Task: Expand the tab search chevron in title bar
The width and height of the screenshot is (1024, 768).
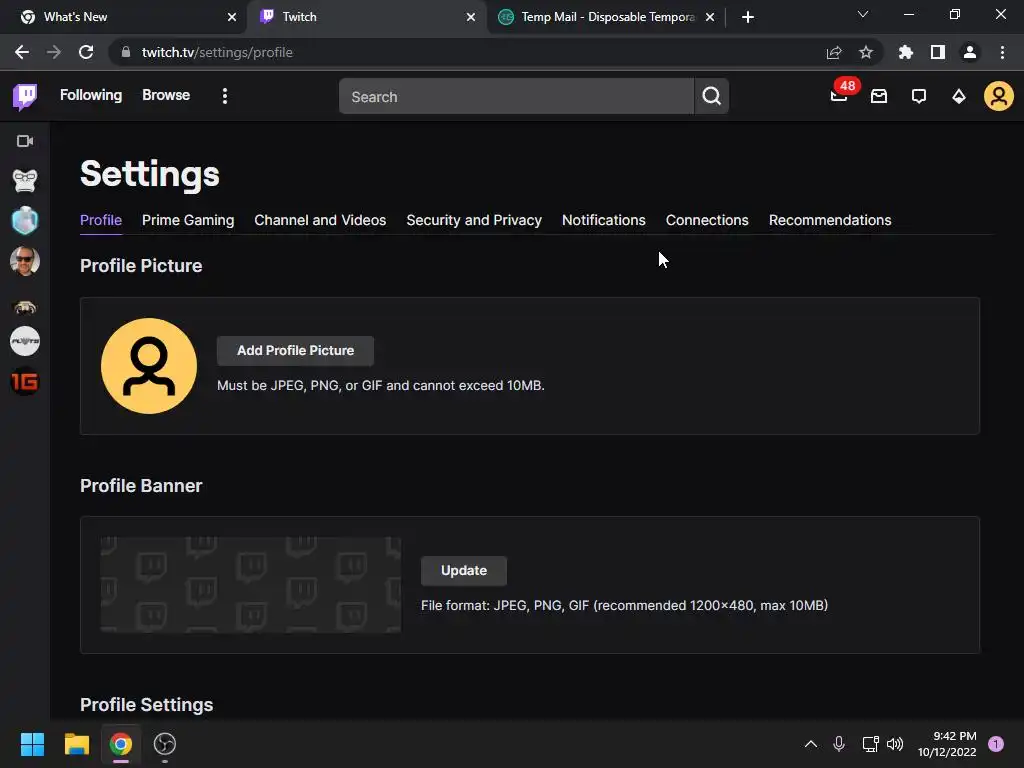Action: click(863, 14)
